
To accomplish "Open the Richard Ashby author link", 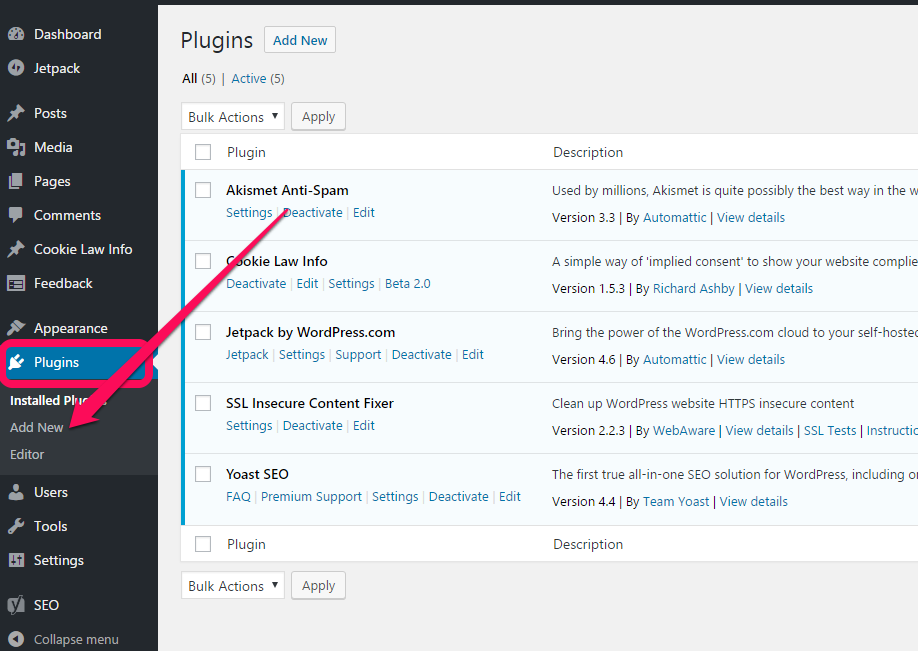I will (x=693, y=289).
